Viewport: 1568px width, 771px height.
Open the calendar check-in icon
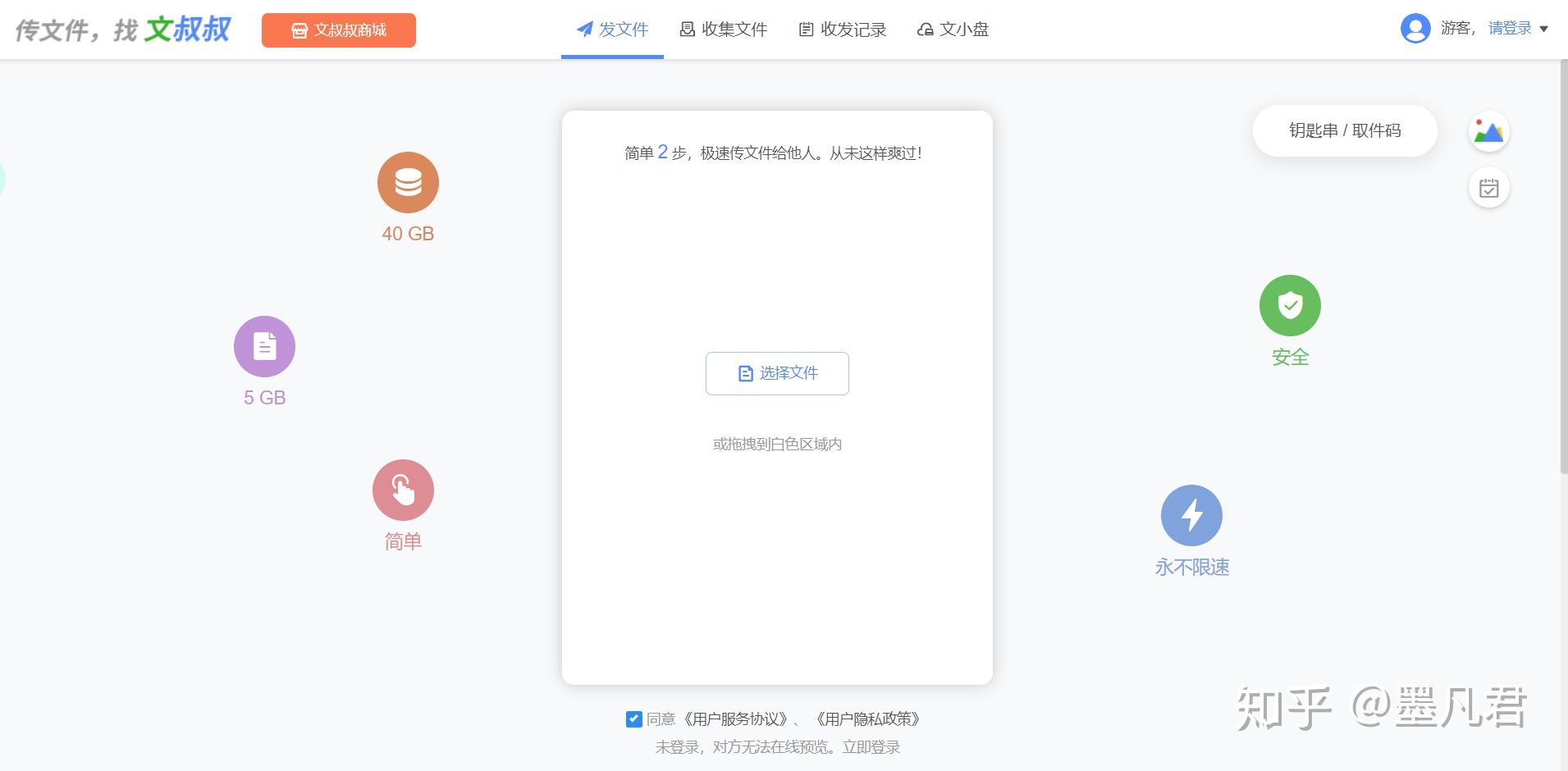pos(1488,188)
